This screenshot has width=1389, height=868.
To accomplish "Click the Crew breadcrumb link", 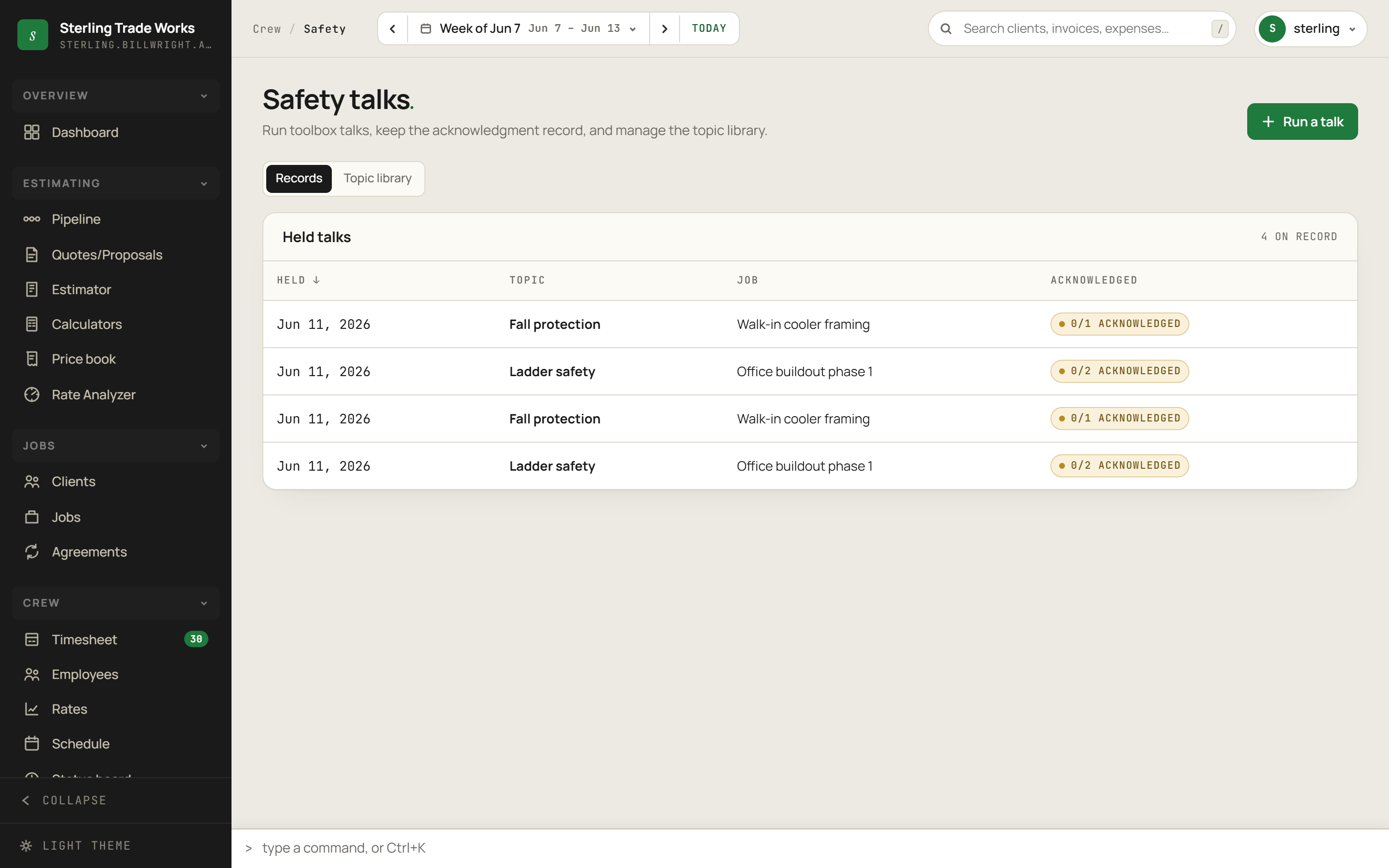I will (267, 29).
